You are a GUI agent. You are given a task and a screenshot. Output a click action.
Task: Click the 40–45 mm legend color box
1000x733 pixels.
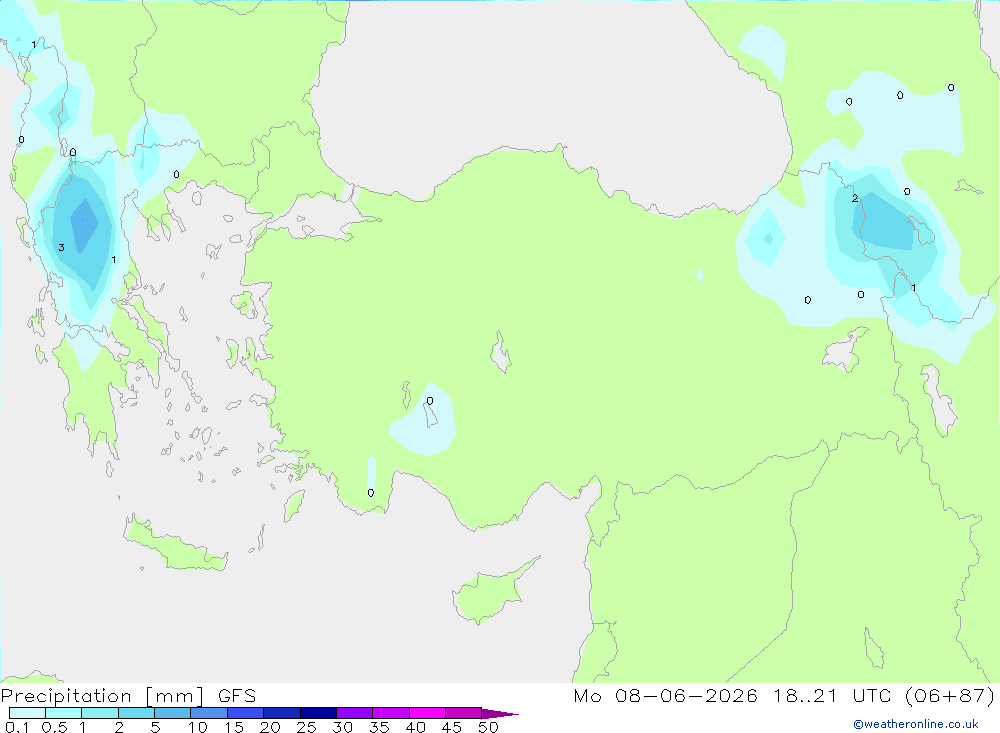pyautogui.click(x=427, y=713)
